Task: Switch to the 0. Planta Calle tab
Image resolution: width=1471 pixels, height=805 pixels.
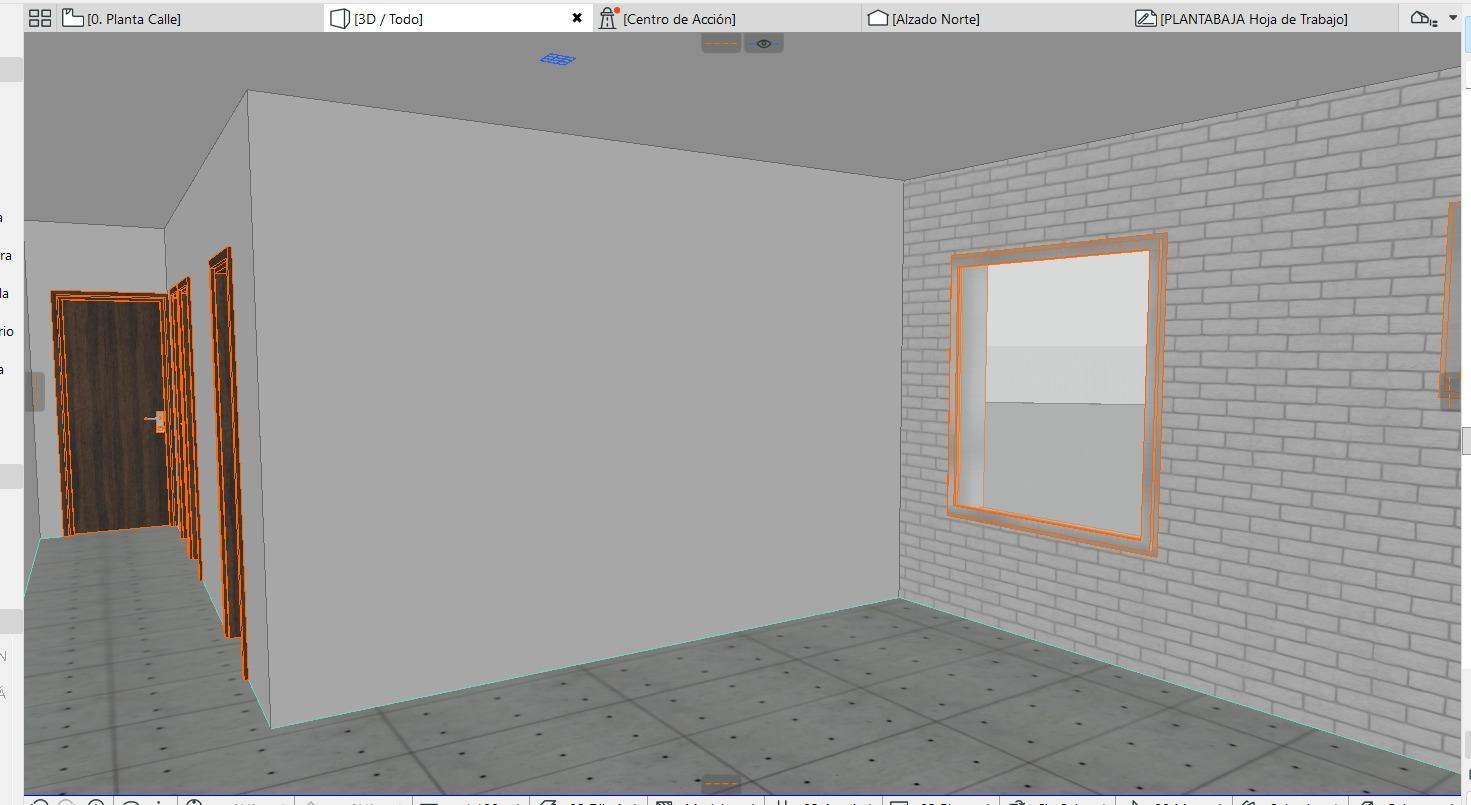Action: tap(134, 19)
